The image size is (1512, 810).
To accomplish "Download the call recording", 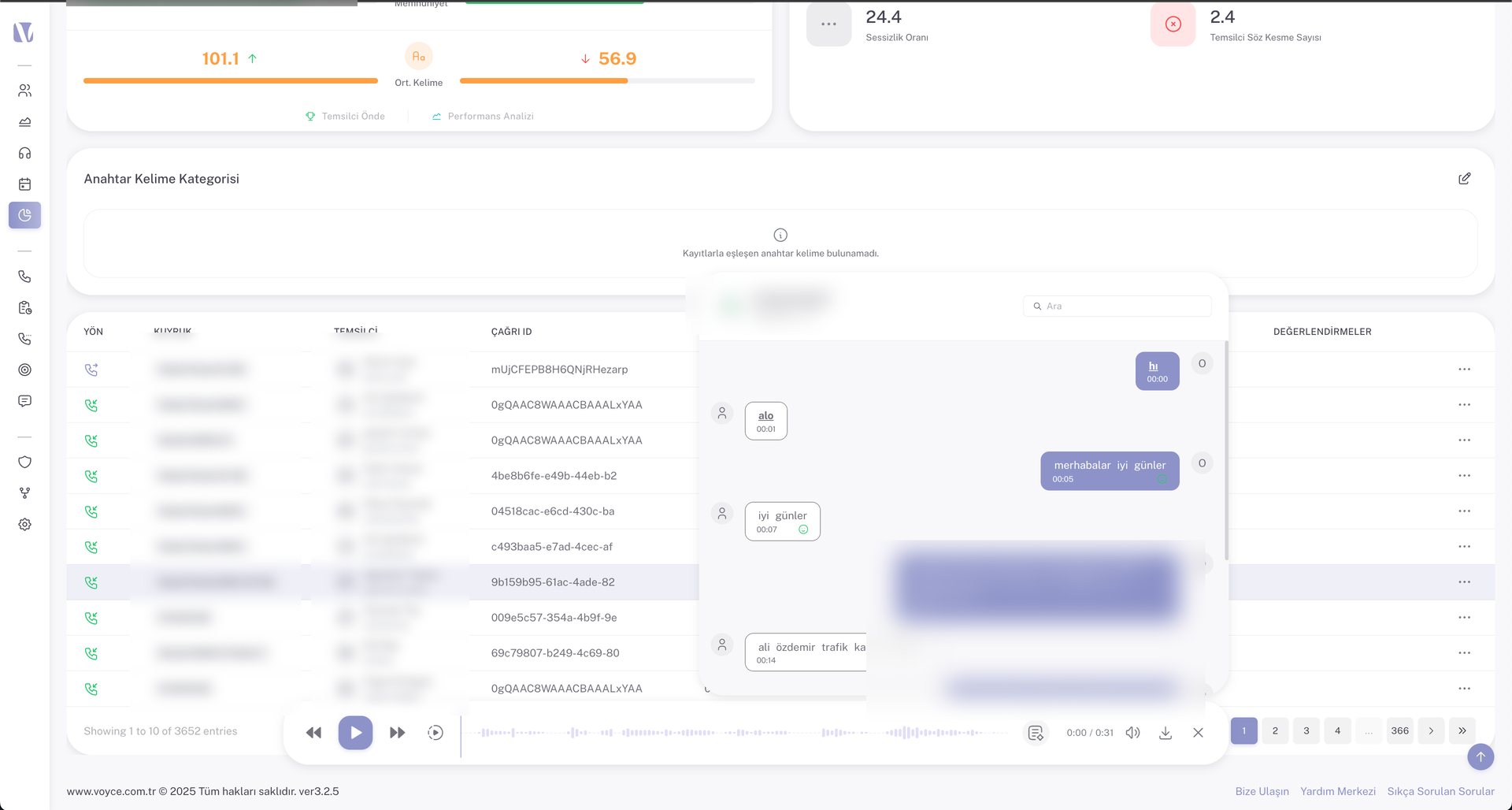I will tap(1165, 733).
